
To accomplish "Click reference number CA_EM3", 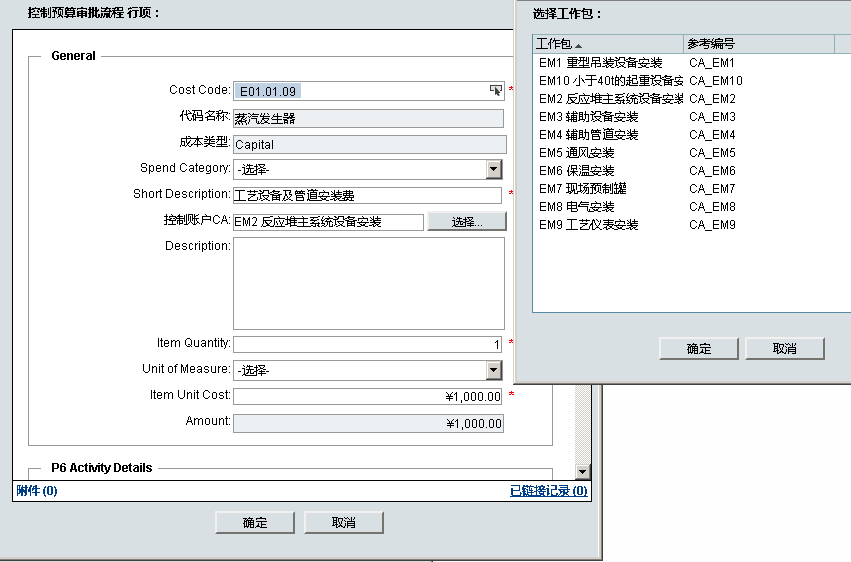I will 712,117.
